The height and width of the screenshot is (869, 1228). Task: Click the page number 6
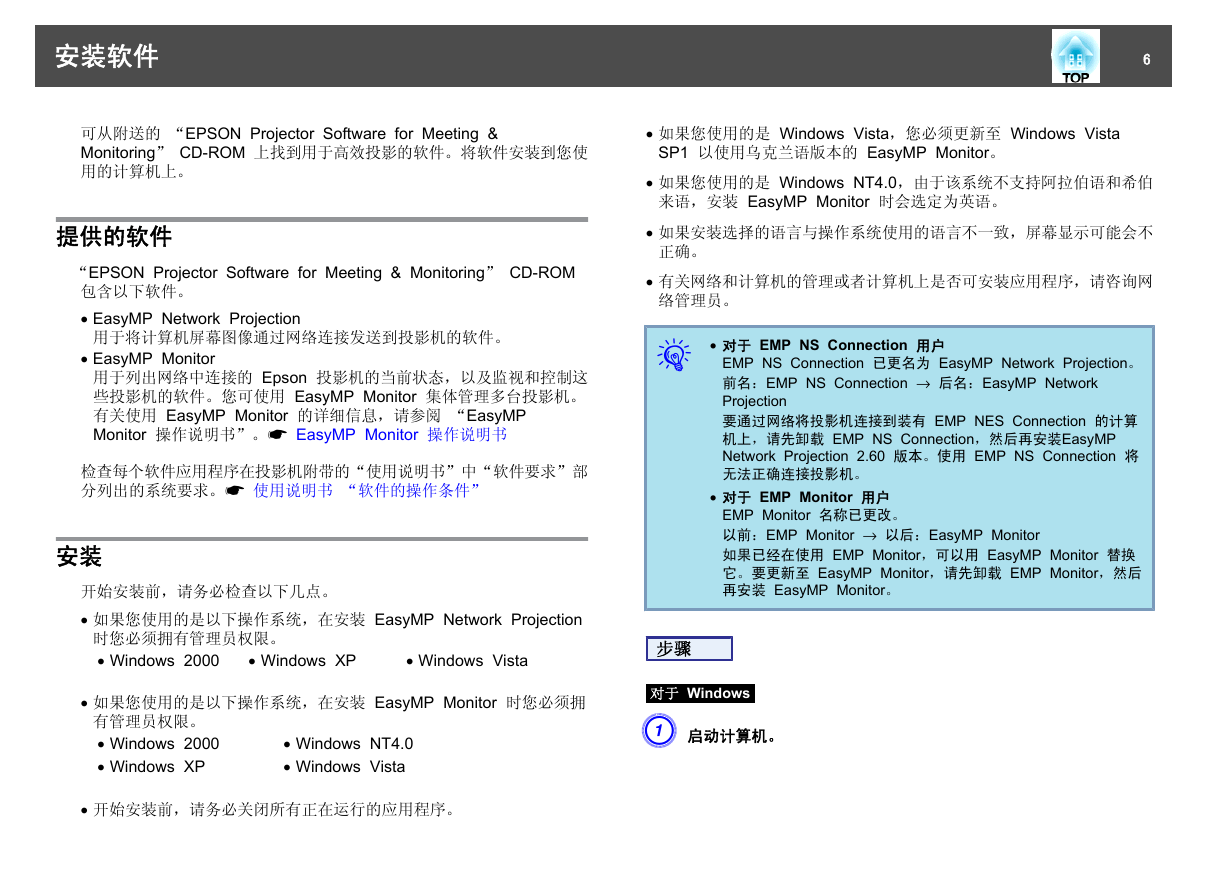click(1147, 59)
